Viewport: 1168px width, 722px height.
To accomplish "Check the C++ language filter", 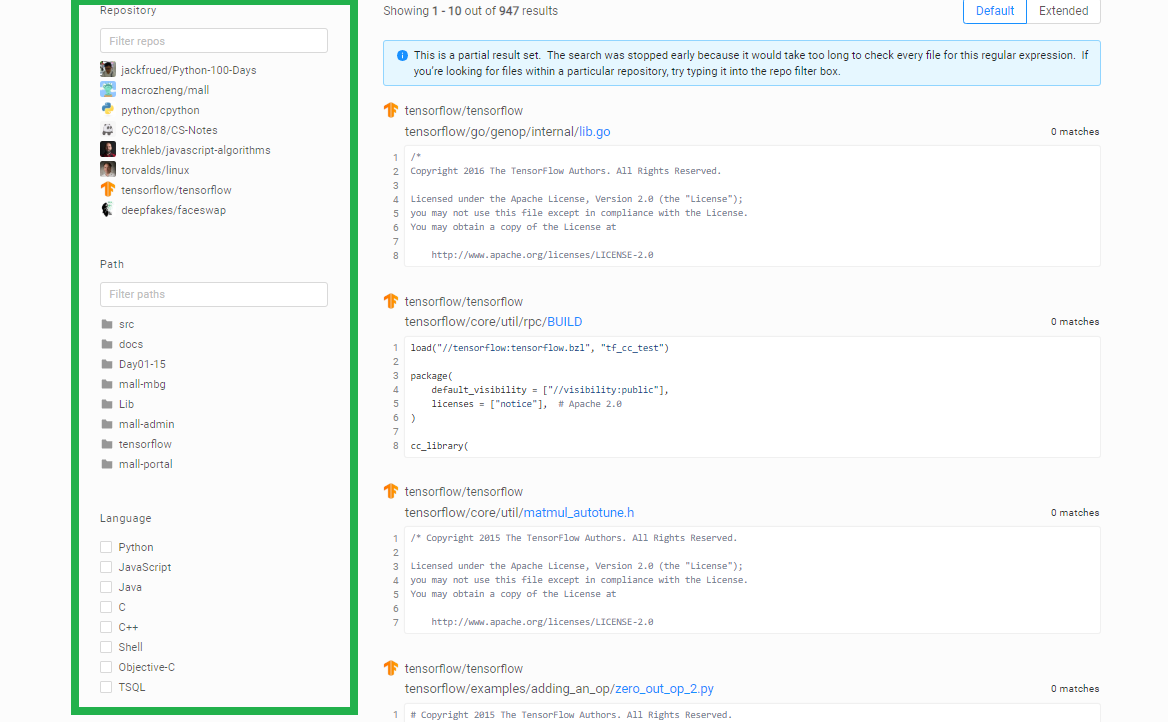I will coord(106,627).
